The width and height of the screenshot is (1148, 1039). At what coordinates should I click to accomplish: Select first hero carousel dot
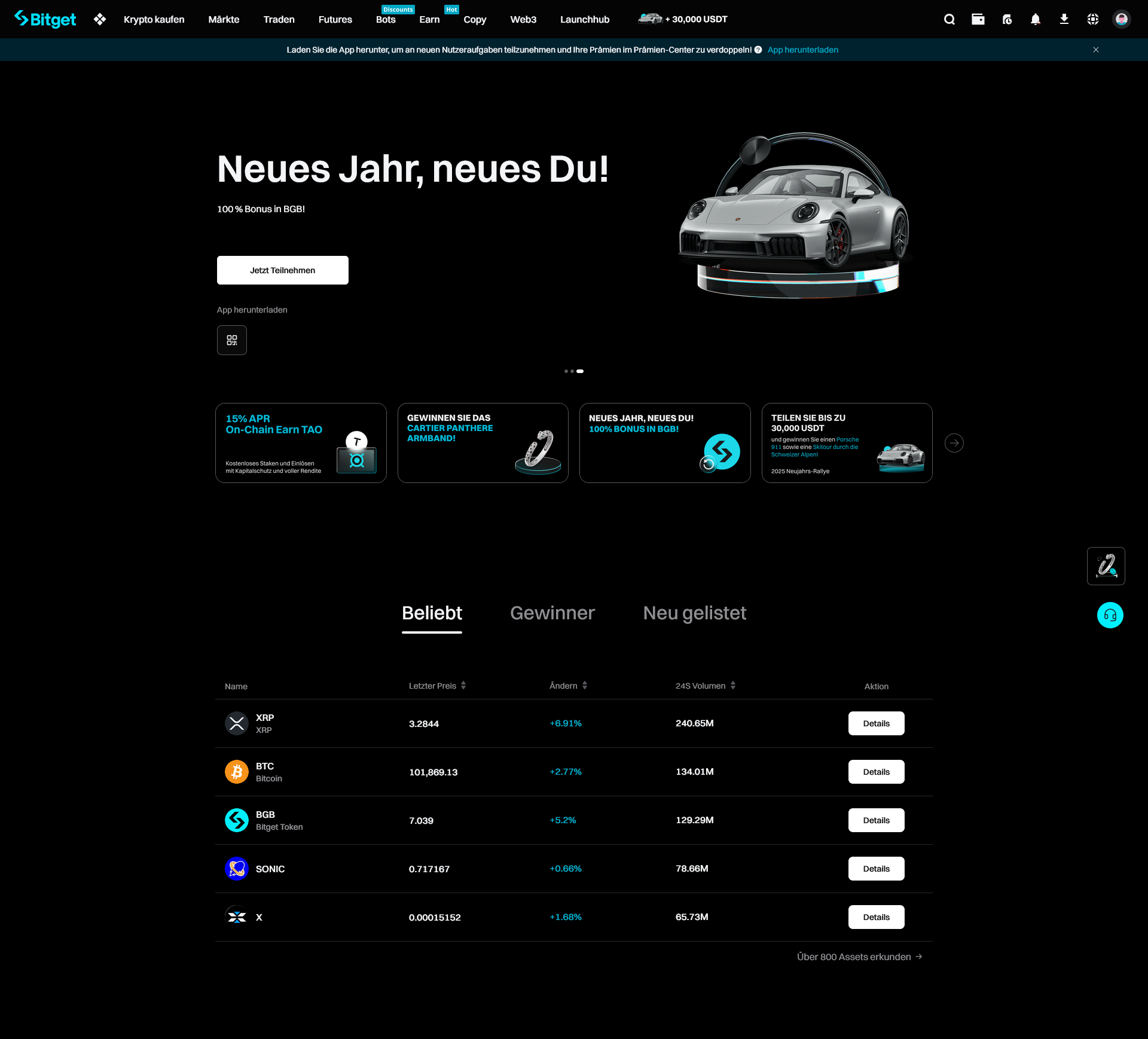point(566,371)
